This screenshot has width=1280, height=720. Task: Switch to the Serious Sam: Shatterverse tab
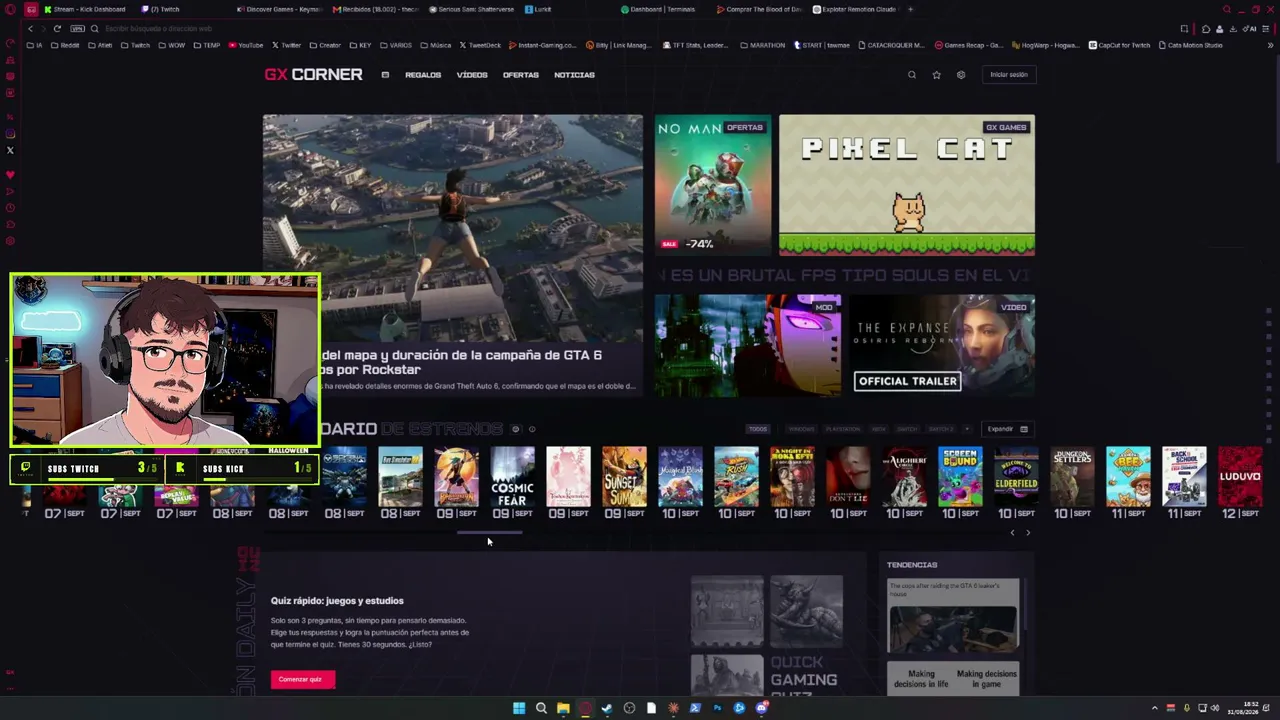tap(474, 9)
